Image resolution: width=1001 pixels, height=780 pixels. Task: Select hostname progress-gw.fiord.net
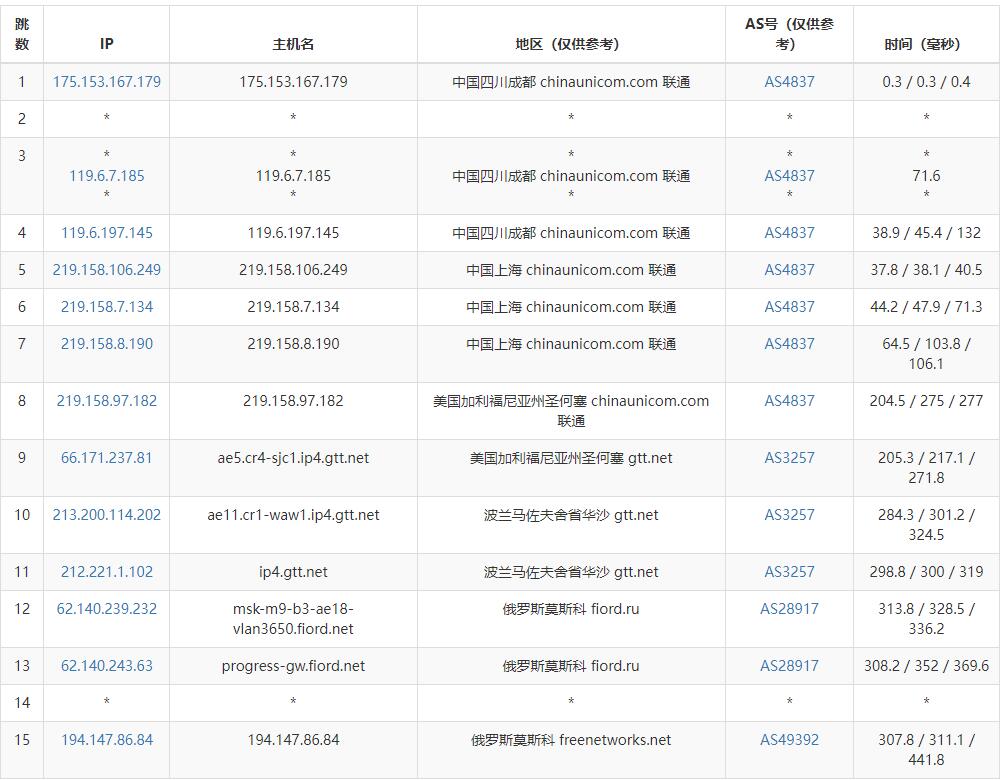[293, 665]
